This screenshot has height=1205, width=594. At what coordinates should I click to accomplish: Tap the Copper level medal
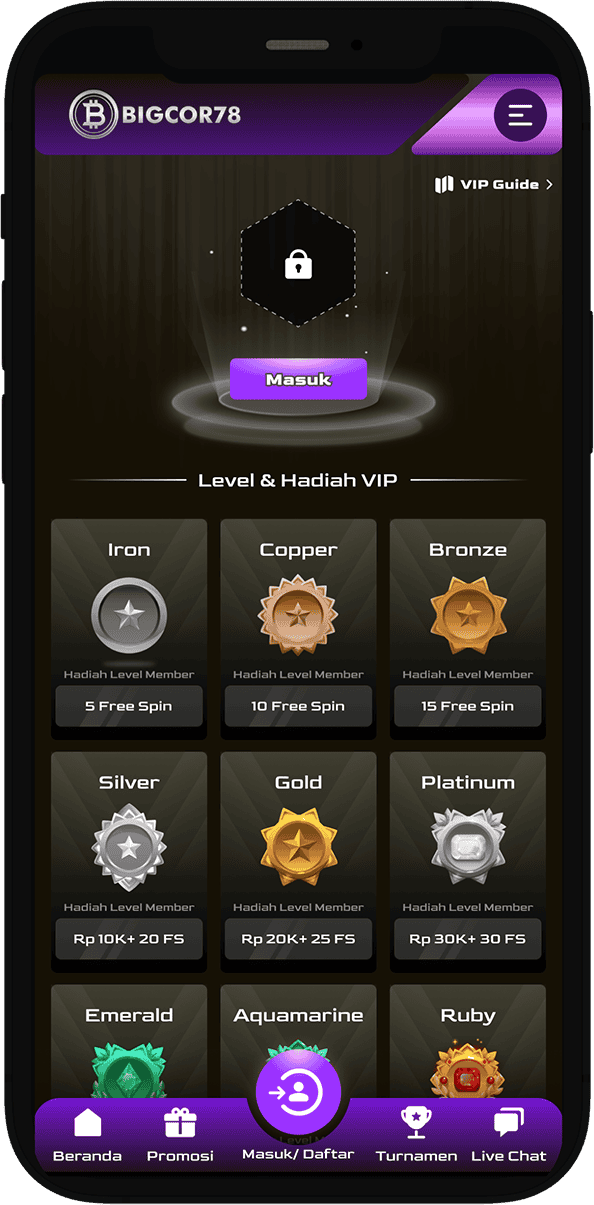[298, 616]
